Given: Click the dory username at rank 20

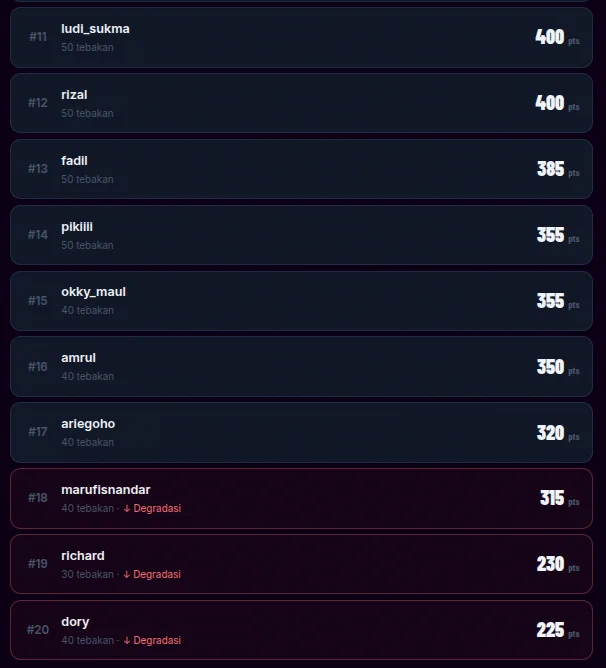Looking at the screenshot, I should (75, 622).
